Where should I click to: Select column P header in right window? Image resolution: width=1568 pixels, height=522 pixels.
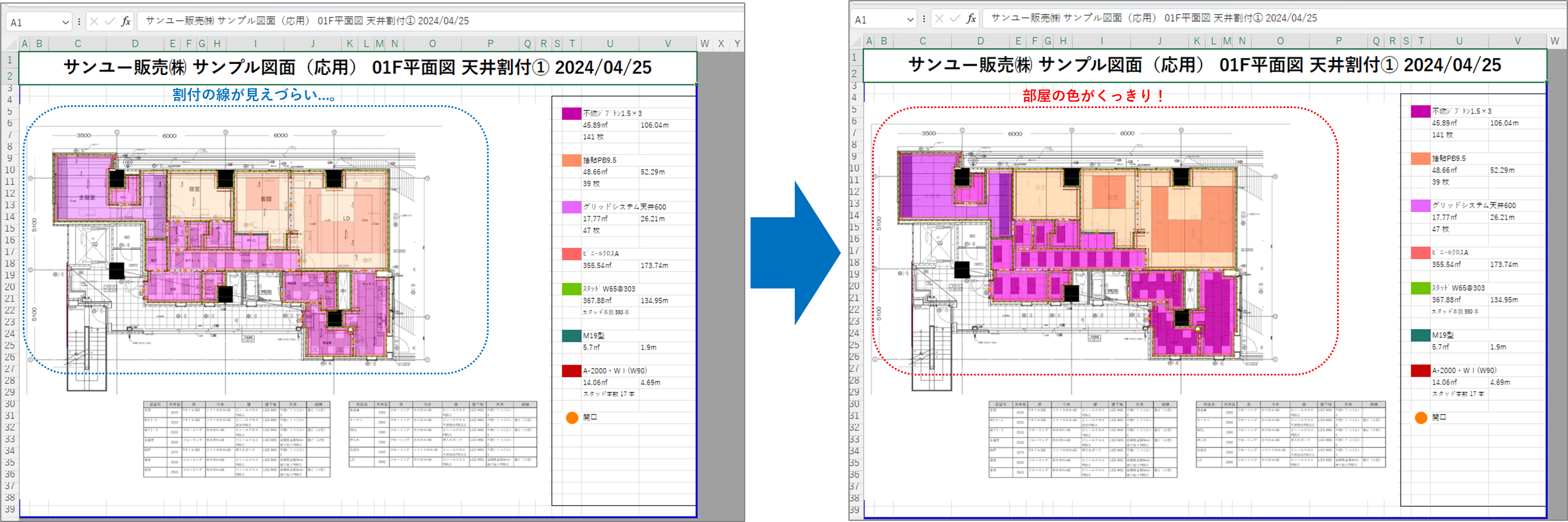click(1338, 41)
